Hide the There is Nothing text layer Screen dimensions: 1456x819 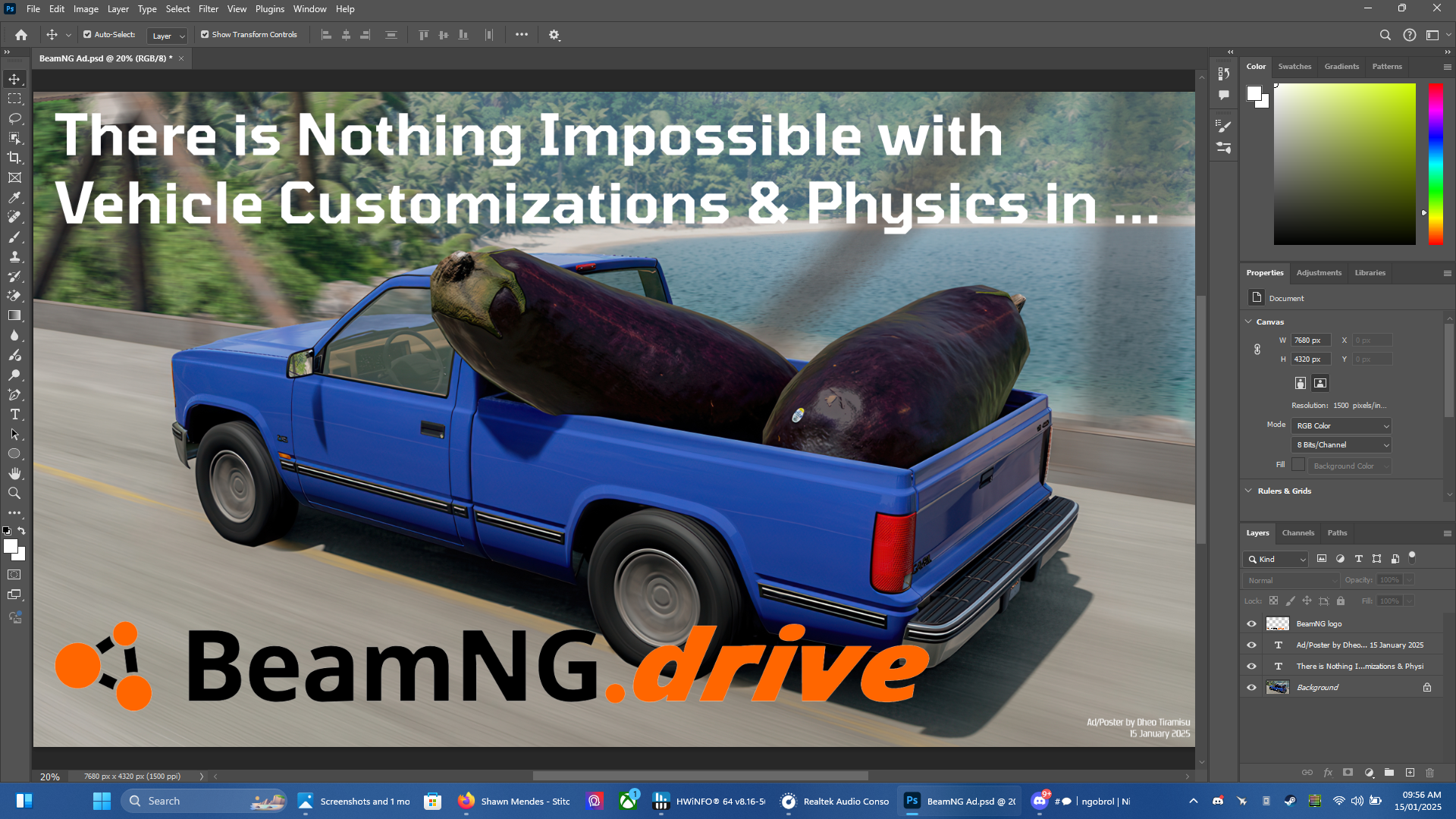coord(1251,666)
